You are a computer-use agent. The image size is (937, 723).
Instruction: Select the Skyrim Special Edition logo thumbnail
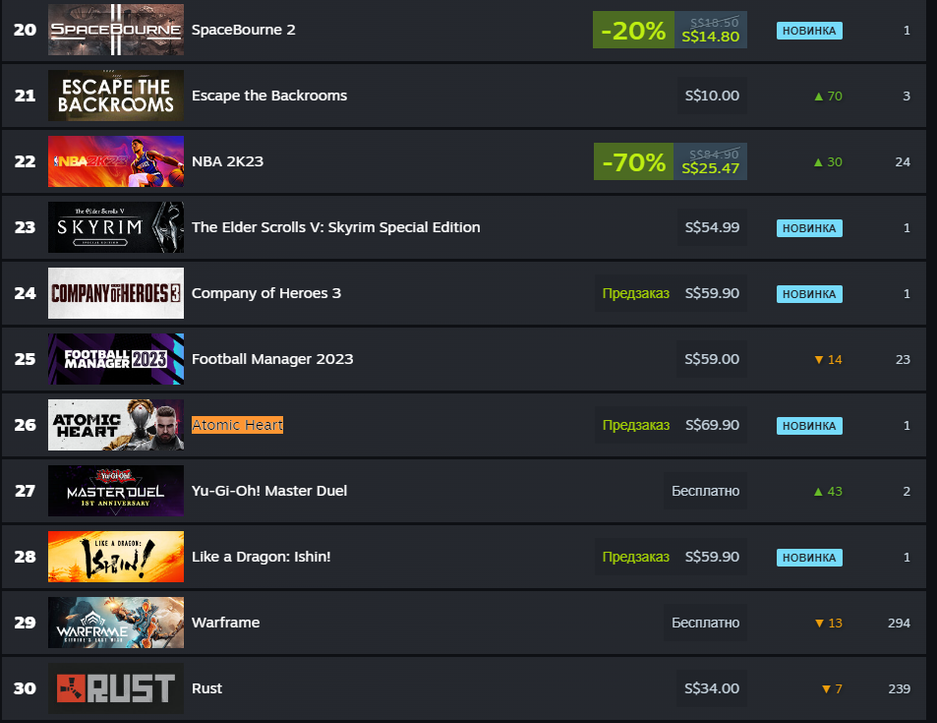click(x=116, y=228)
